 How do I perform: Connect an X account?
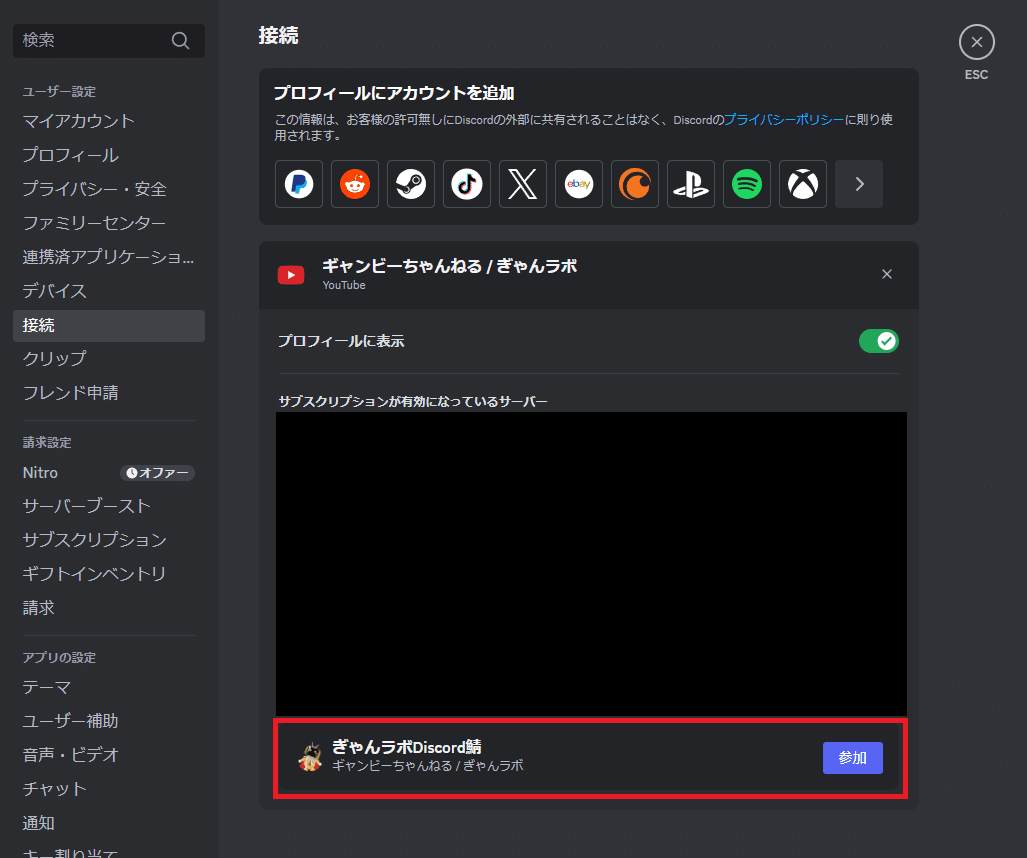[523, 184]
